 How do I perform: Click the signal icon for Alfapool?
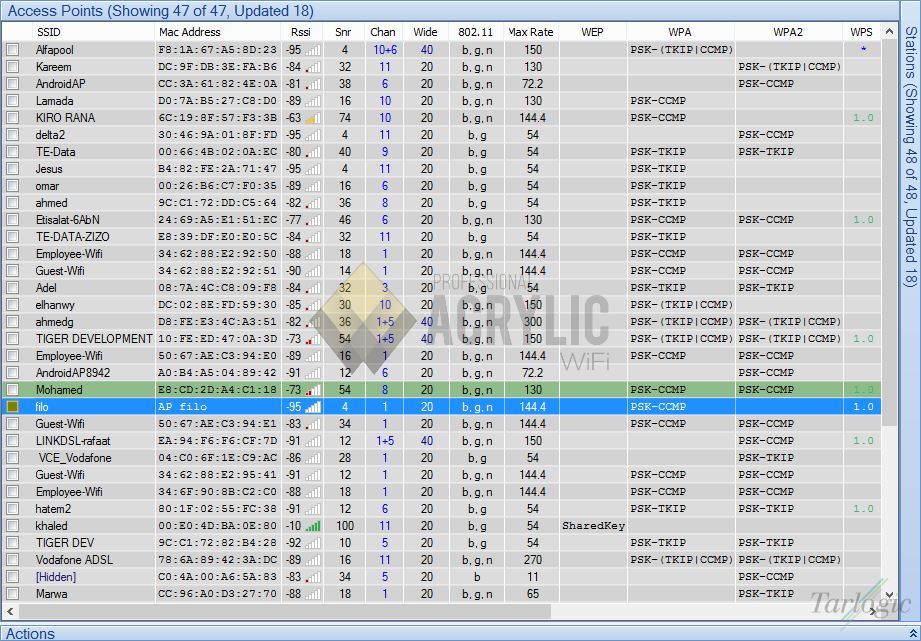tap(313, 50)
